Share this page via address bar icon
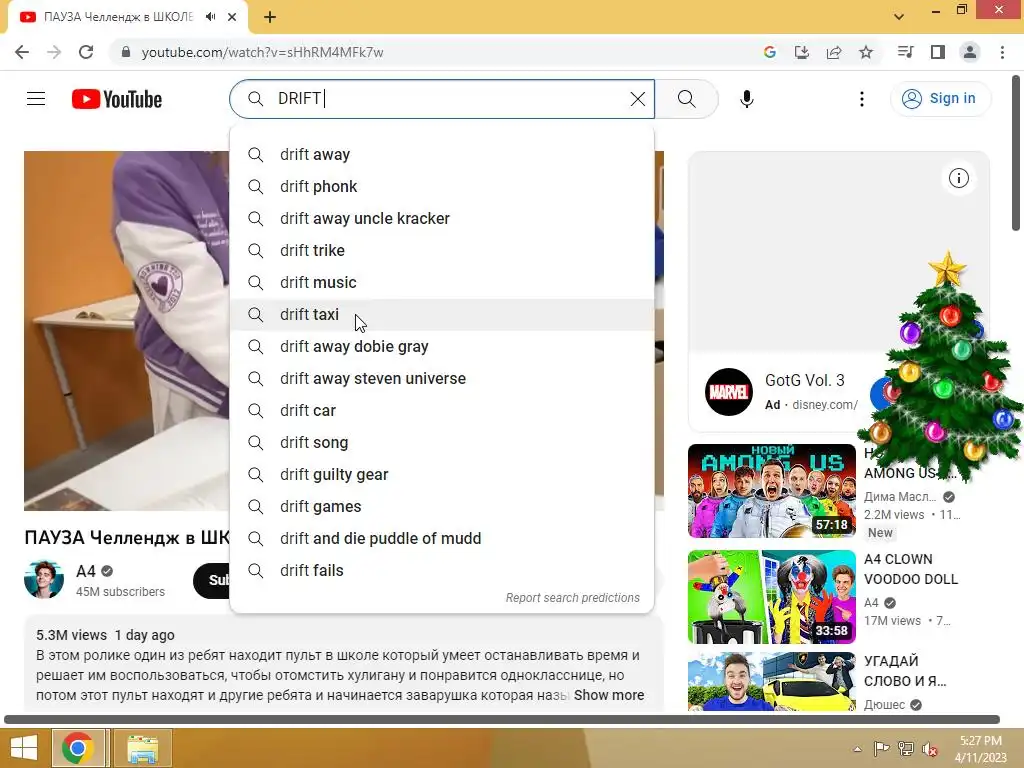This screenshot has height=768, width=1024. click(x=834, y=52)
